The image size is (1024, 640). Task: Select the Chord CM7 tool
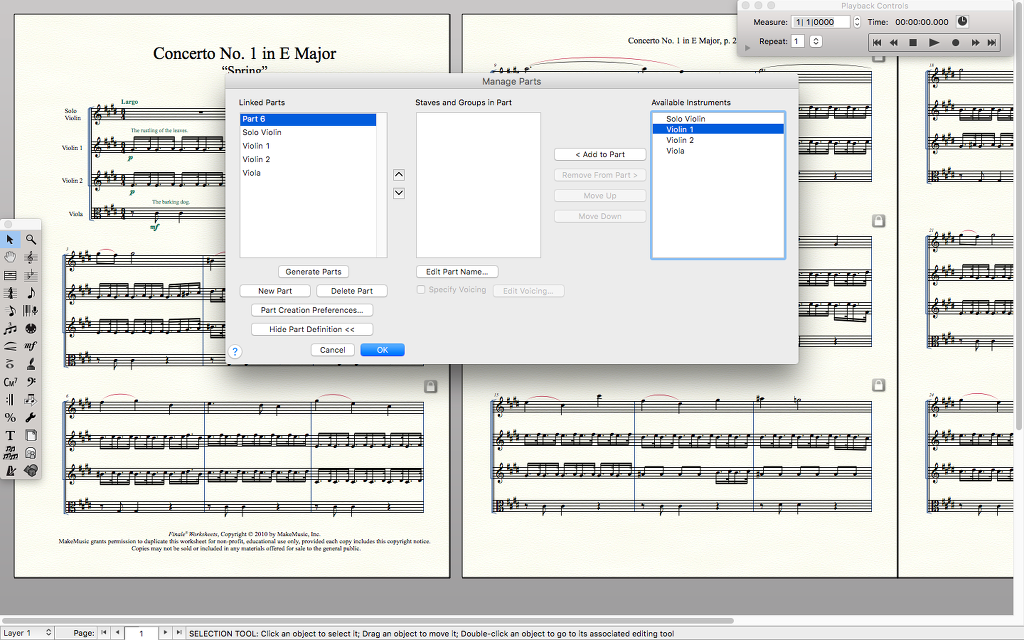click(x=10, y=382)
